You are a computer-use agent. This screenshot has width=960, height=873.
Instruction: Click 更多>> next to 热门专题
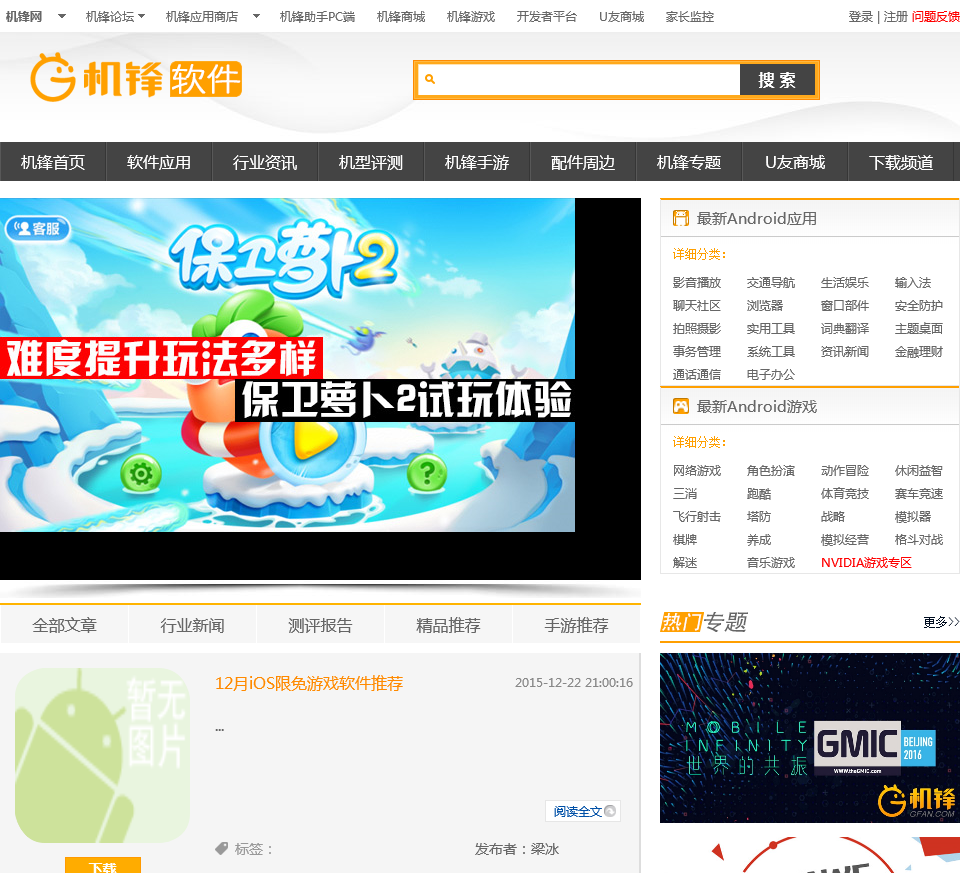[941, 622]
